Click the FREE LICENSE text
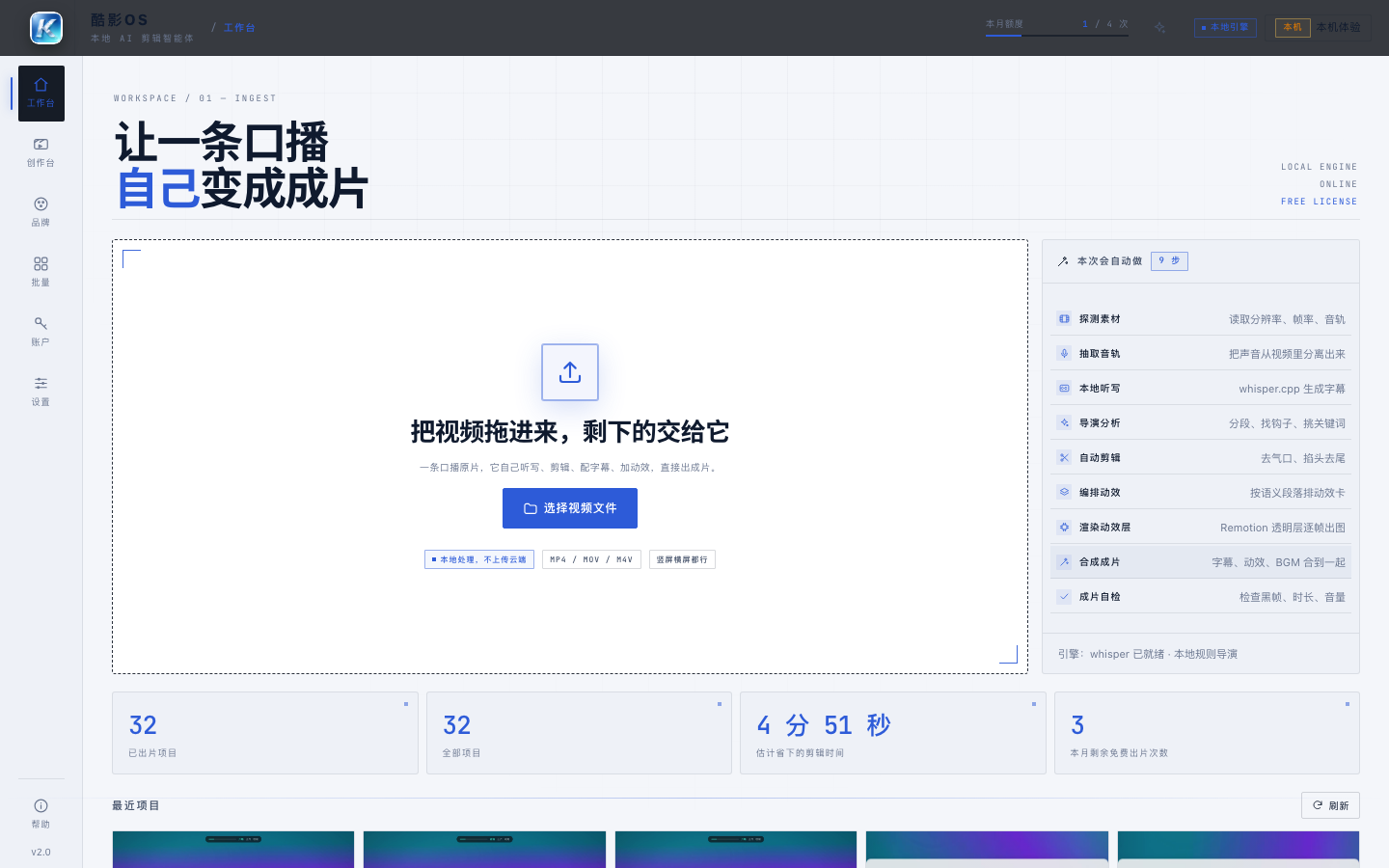This screenshot has width=1389, height=868. tap(1319, 202)
